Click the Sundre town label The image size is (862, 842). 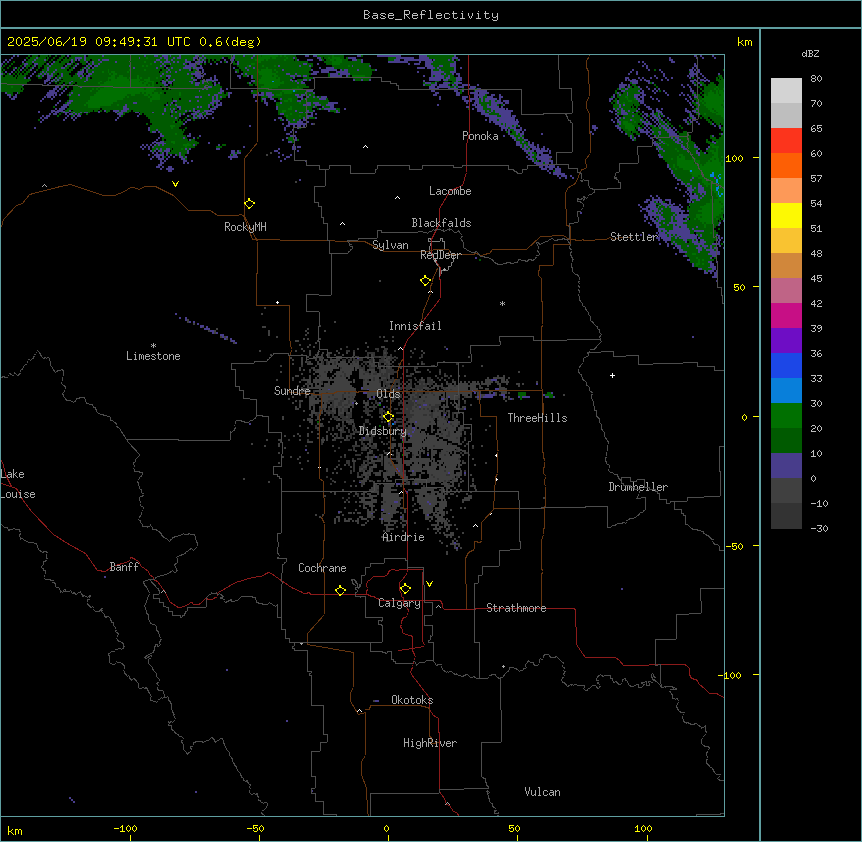(x=292, y=391)
